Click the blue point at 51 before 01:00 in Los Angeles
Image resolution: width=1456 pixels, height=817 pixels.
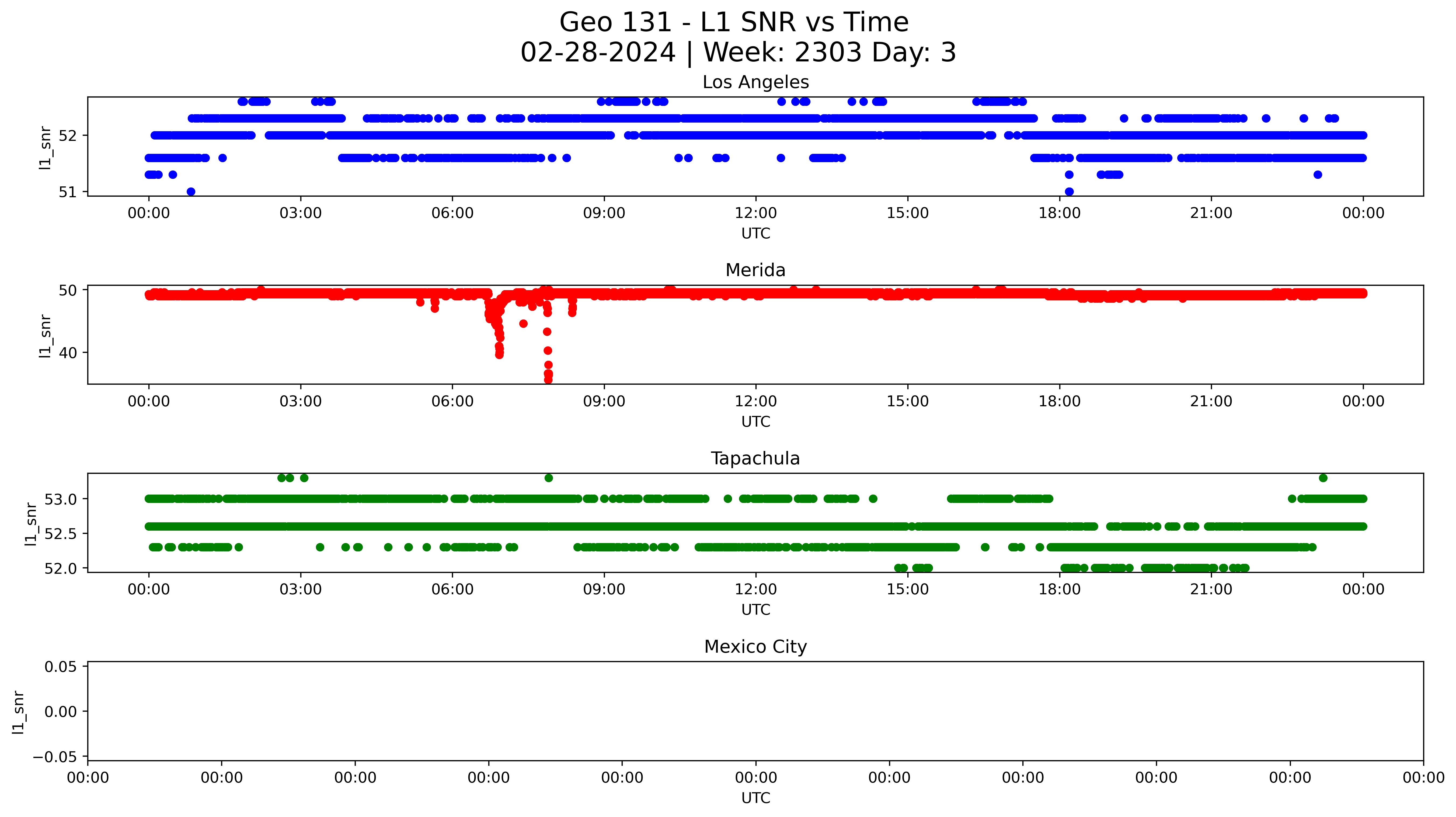tap(191, 192)
